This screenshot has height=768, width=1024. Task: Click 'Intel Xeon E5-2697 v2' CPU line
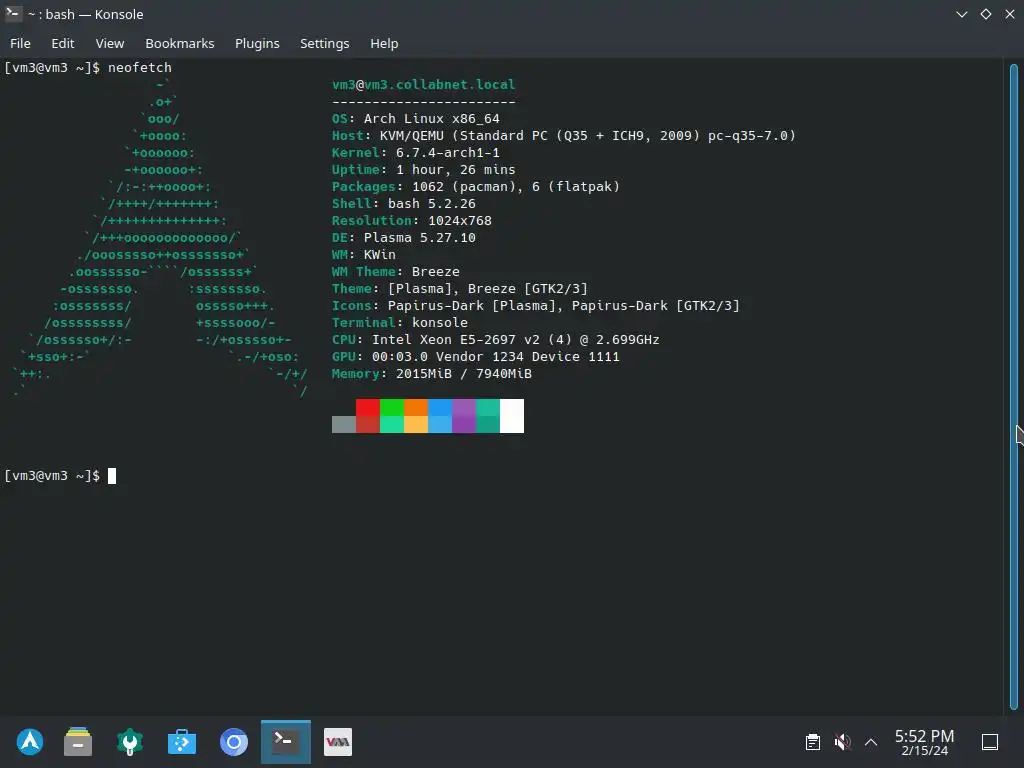click(455, 339)
